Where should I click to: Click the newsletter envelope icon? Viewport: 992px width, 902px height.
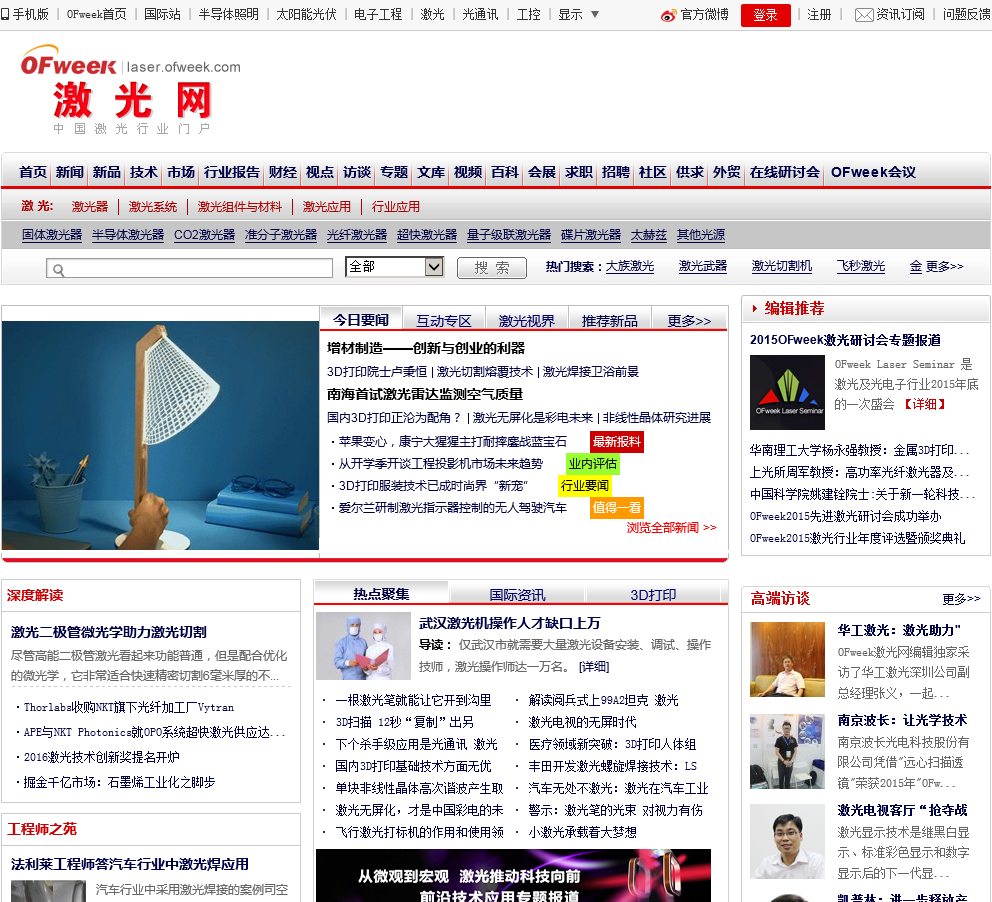point(864,15)
